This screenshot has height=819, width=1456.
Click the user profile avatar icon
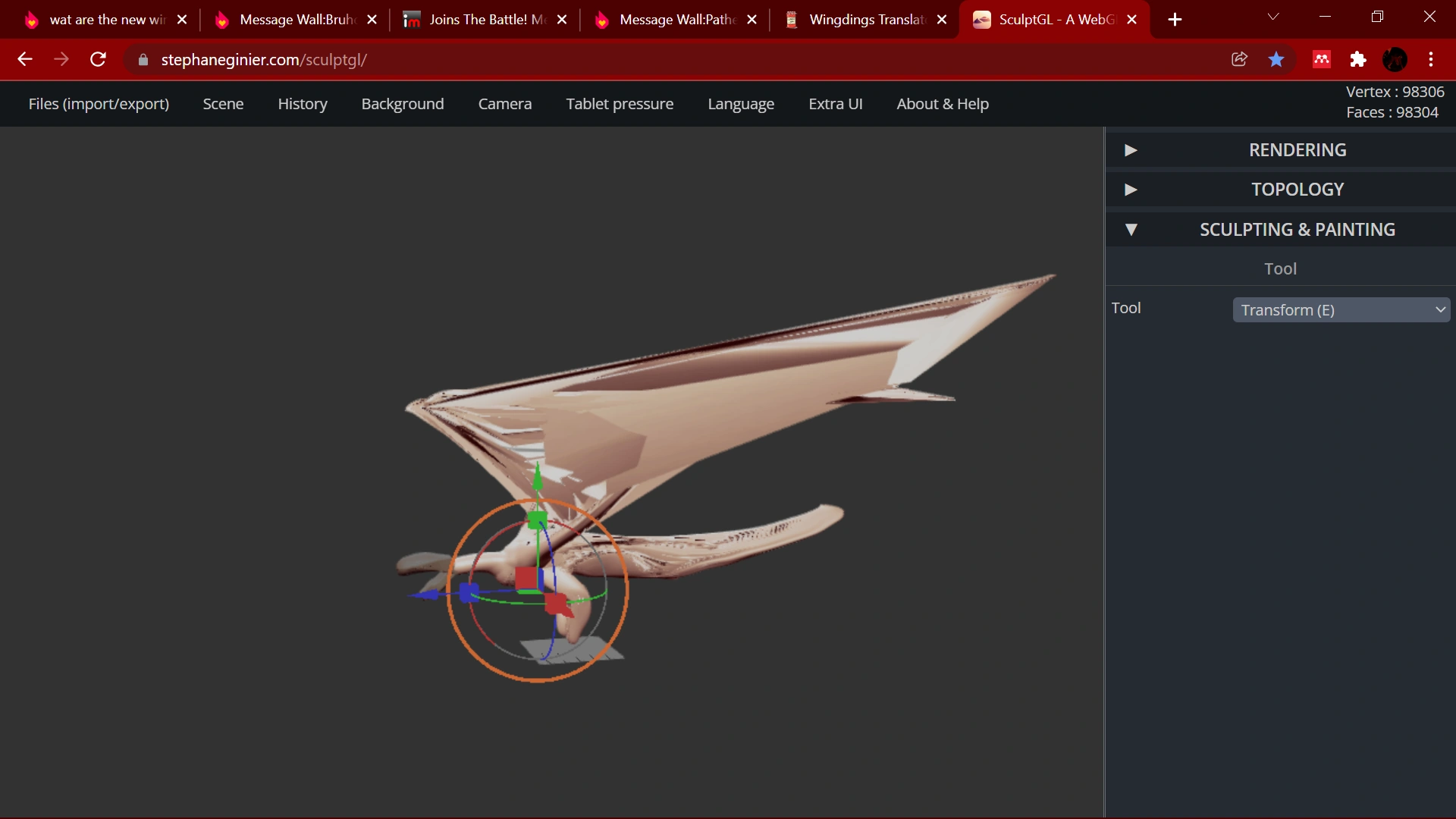(x=1395, y=59)
